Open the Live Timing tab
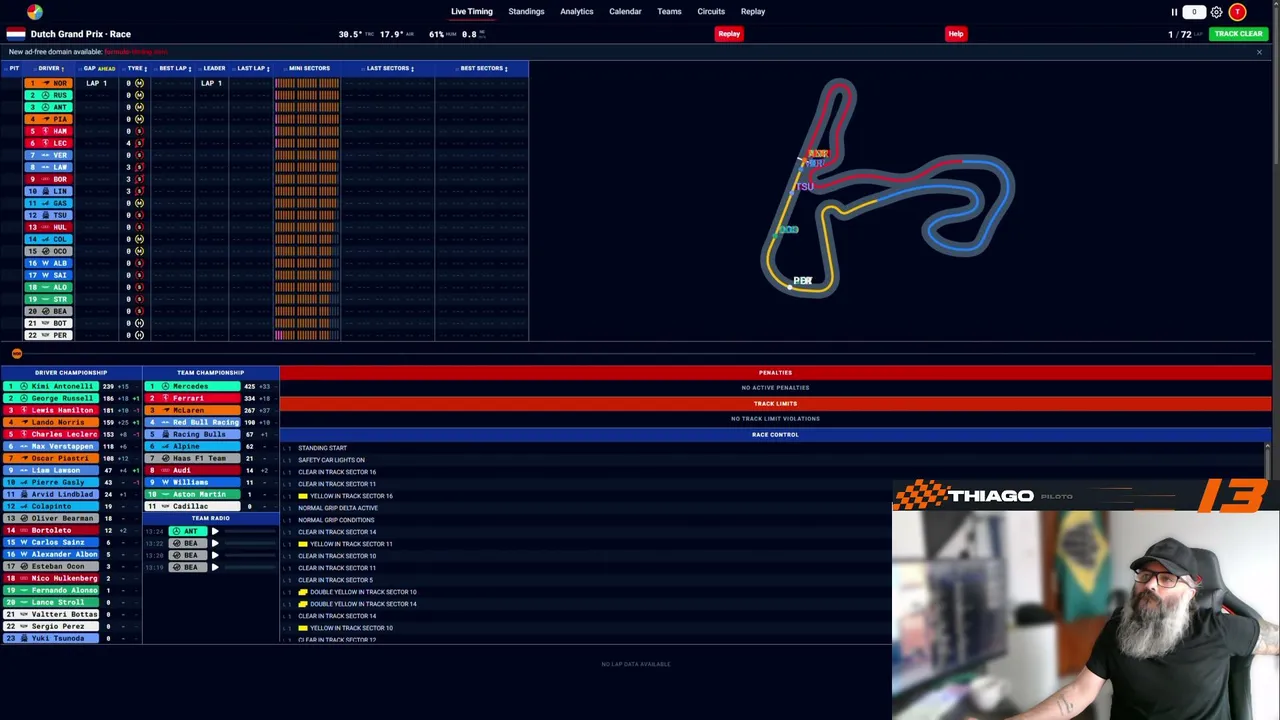The width and height of the screenshot is (1280, 720). coord(472,12)
